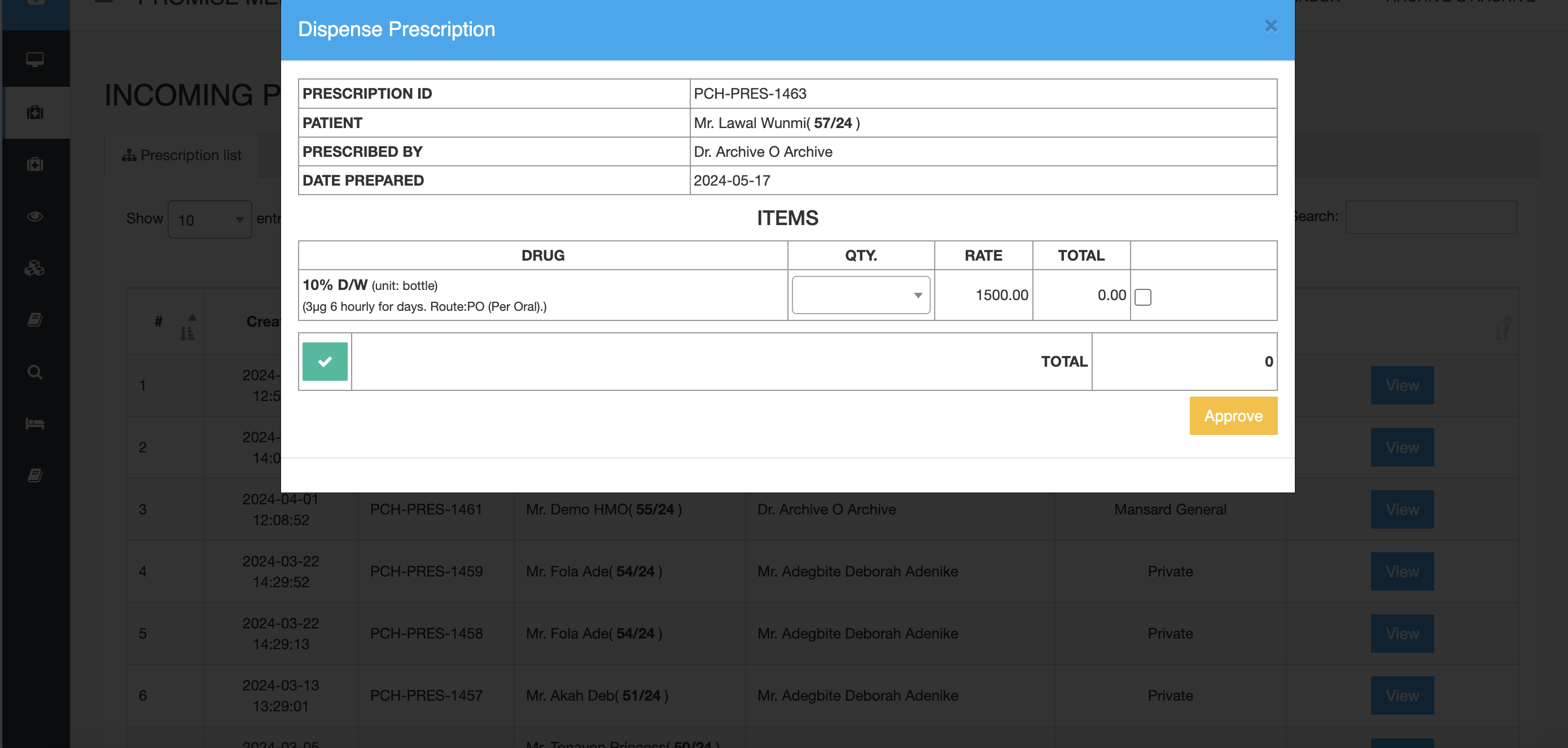Tick the 10% D/W item checkbox
Screen dimensions: 1568x748
point(1142,297)
